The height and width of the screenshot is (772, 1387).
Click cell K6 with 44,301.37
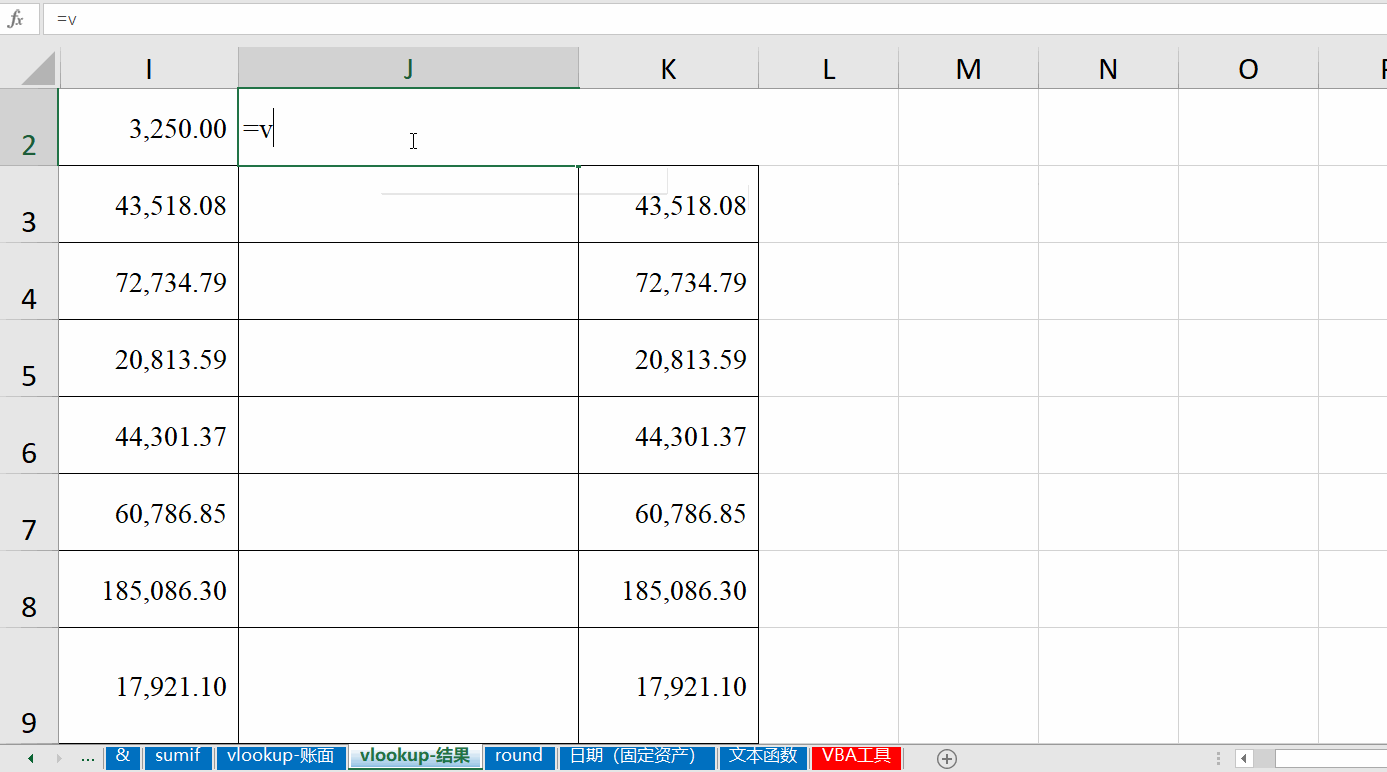click(668, 435)
